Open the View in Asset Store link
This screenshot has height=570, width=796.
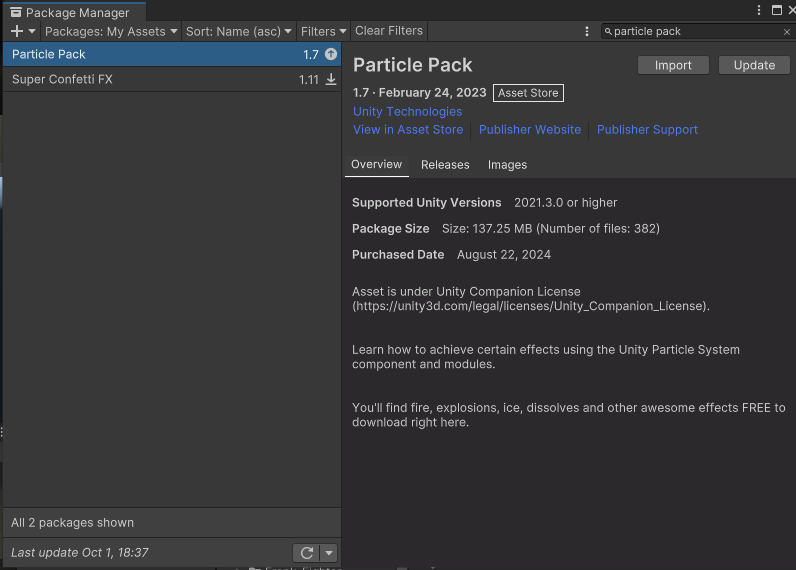click(408, 130)
